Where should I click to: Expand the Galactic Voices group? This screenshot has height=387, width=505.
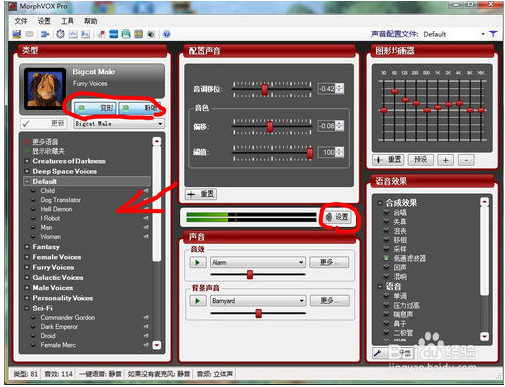coord(27,278)
